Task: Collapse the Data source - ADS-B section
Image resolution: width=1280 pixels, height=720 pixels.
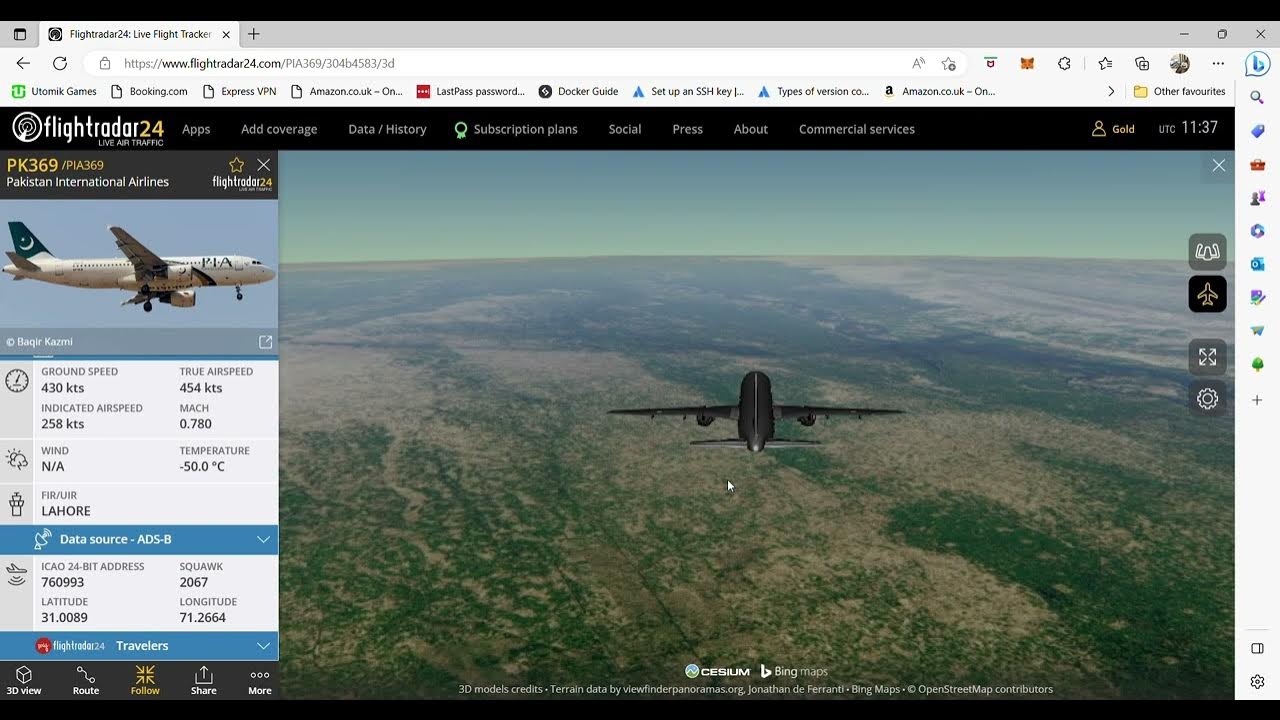Action: tap(139, 539)
